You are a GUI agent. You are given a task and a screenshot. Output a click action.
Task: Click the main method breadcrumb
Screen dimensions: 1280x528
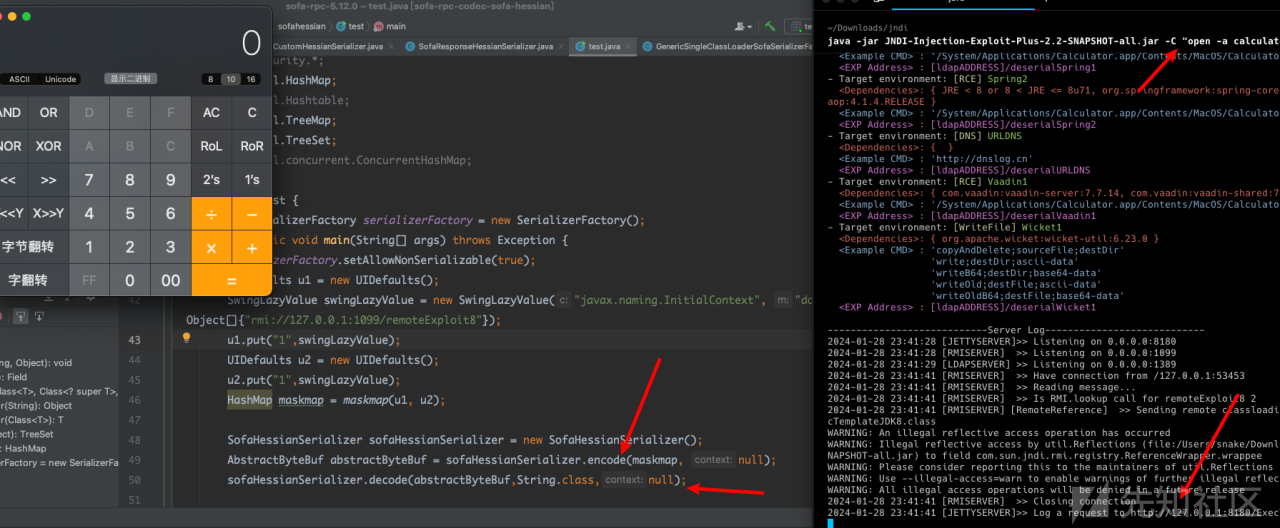click(x=390, y=26)
